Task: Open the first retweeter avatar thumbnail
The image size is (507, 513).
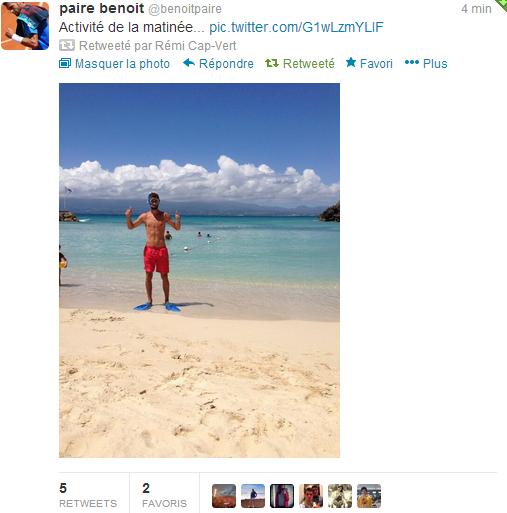Action: click(x=224, y=496)
